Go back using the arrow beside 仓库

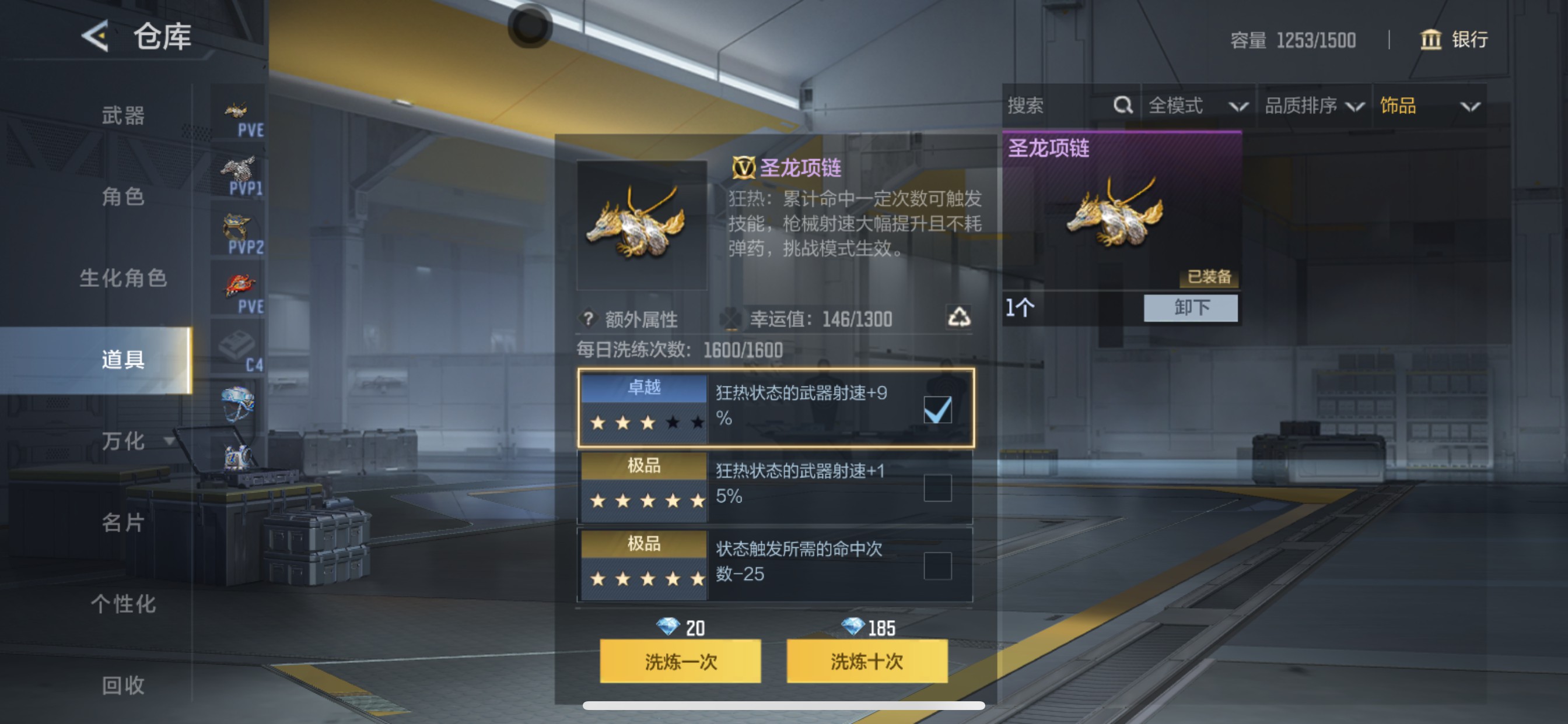[96, 36]
